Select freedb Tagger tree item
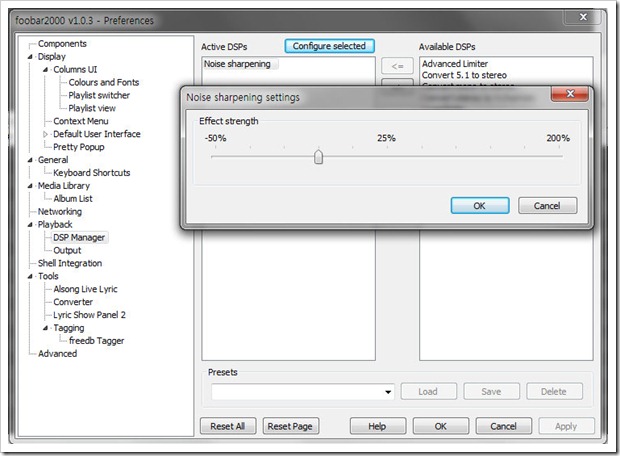Screen dimensions: 620x456 pos(96,341)
